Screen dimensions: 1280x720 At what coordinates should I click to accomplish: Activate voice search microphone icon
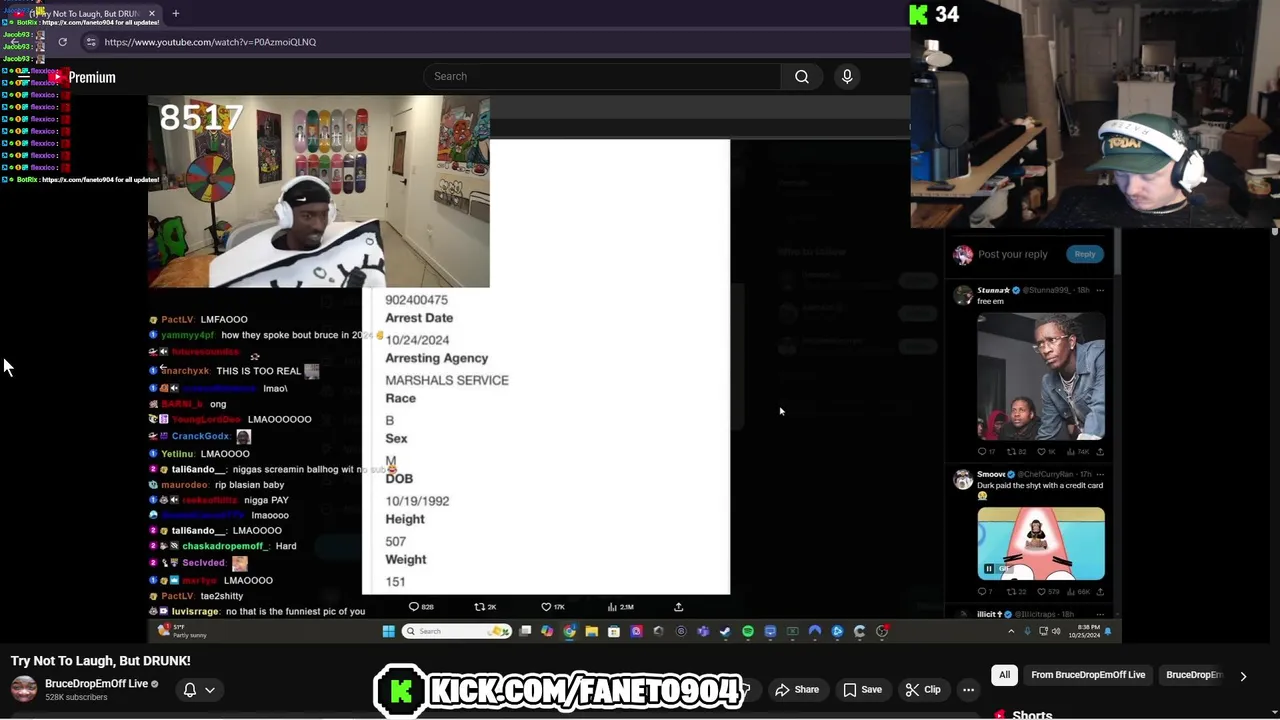pos(847,76)
